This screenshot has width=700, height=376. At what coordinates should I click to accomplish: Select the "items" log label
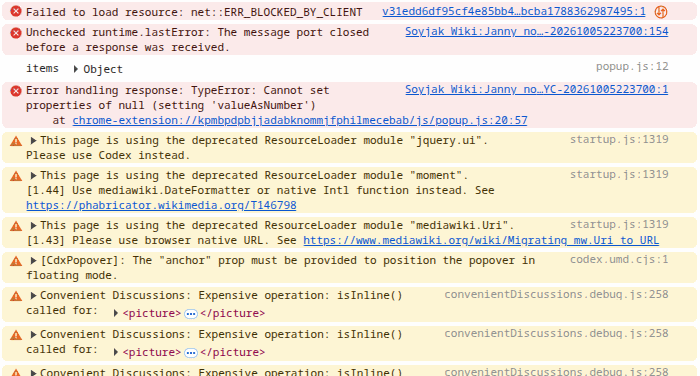coord(42,68)
